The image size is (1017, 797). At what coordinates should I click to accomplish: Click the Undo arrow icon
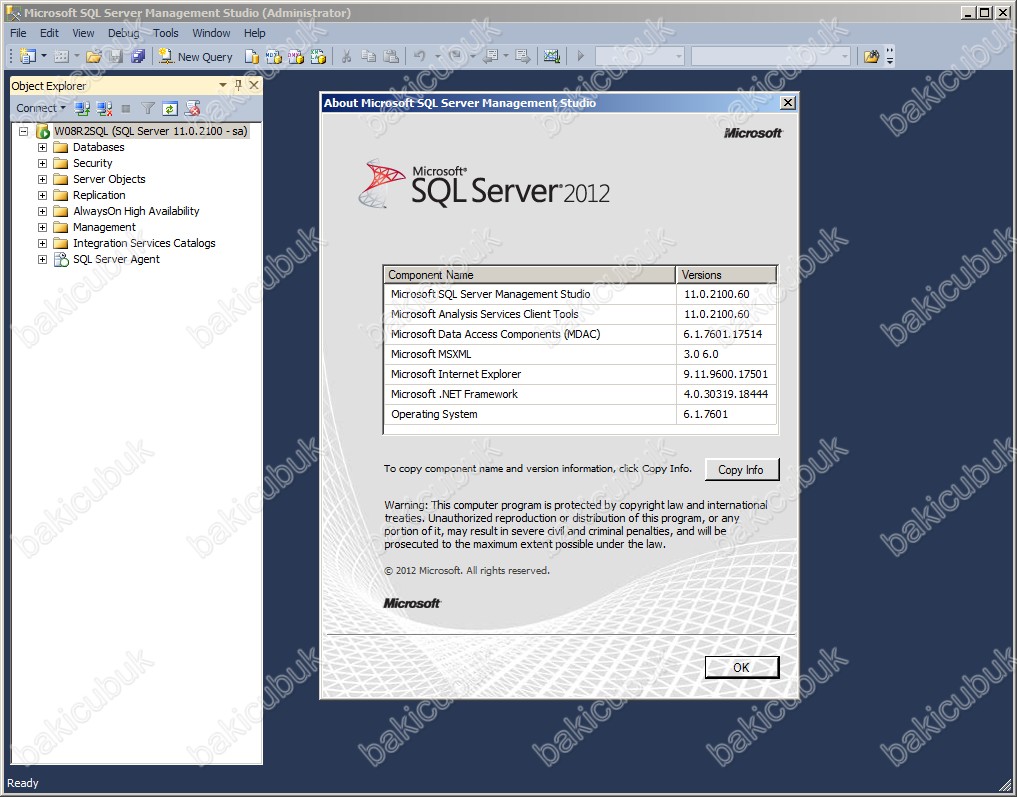(x=419, y=56)
